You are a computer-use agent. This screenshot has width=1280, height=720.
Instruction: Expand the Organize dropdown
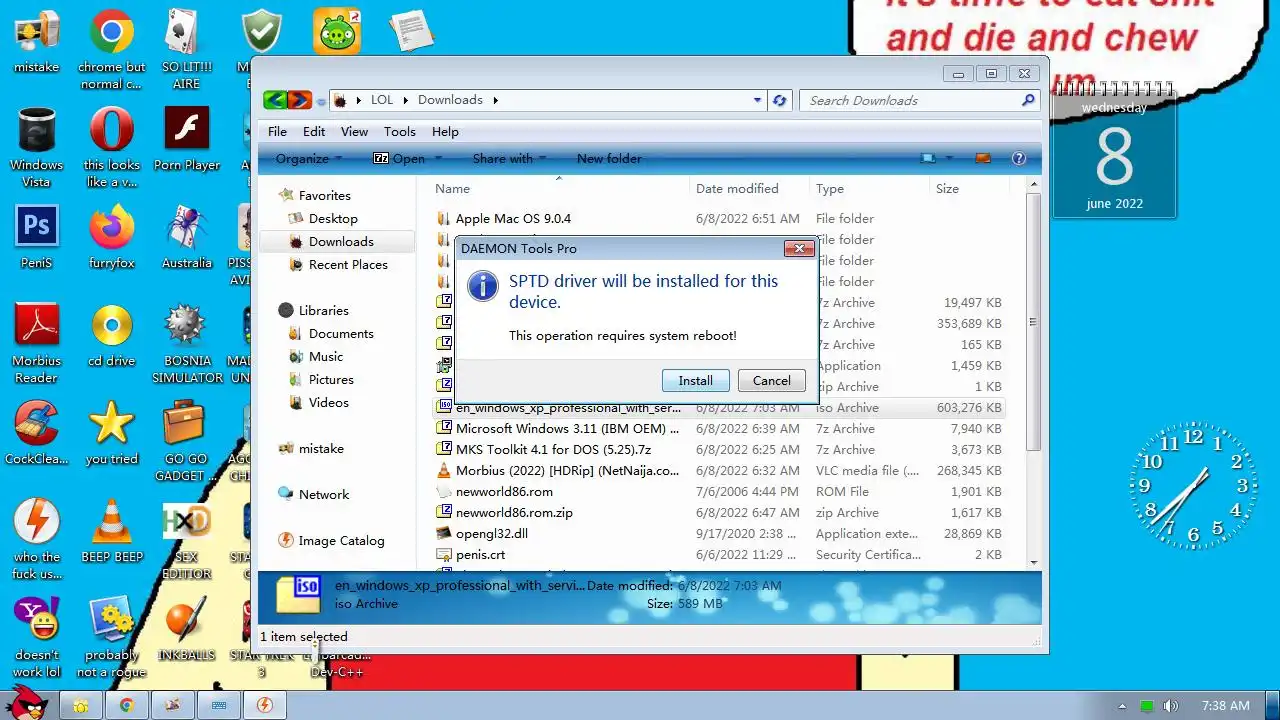coord(309,158)
